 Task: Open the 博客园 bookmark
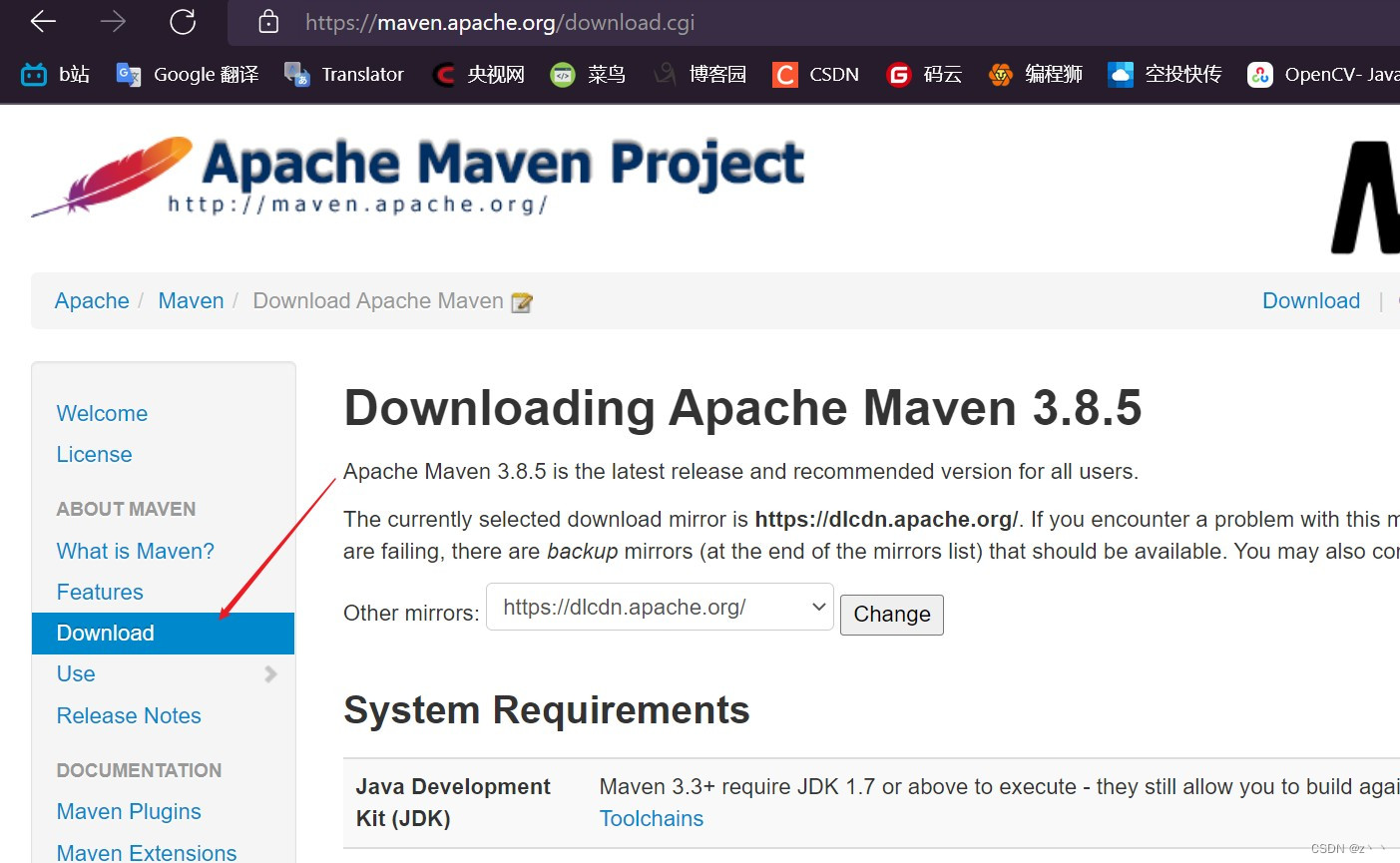coord(700,74)
